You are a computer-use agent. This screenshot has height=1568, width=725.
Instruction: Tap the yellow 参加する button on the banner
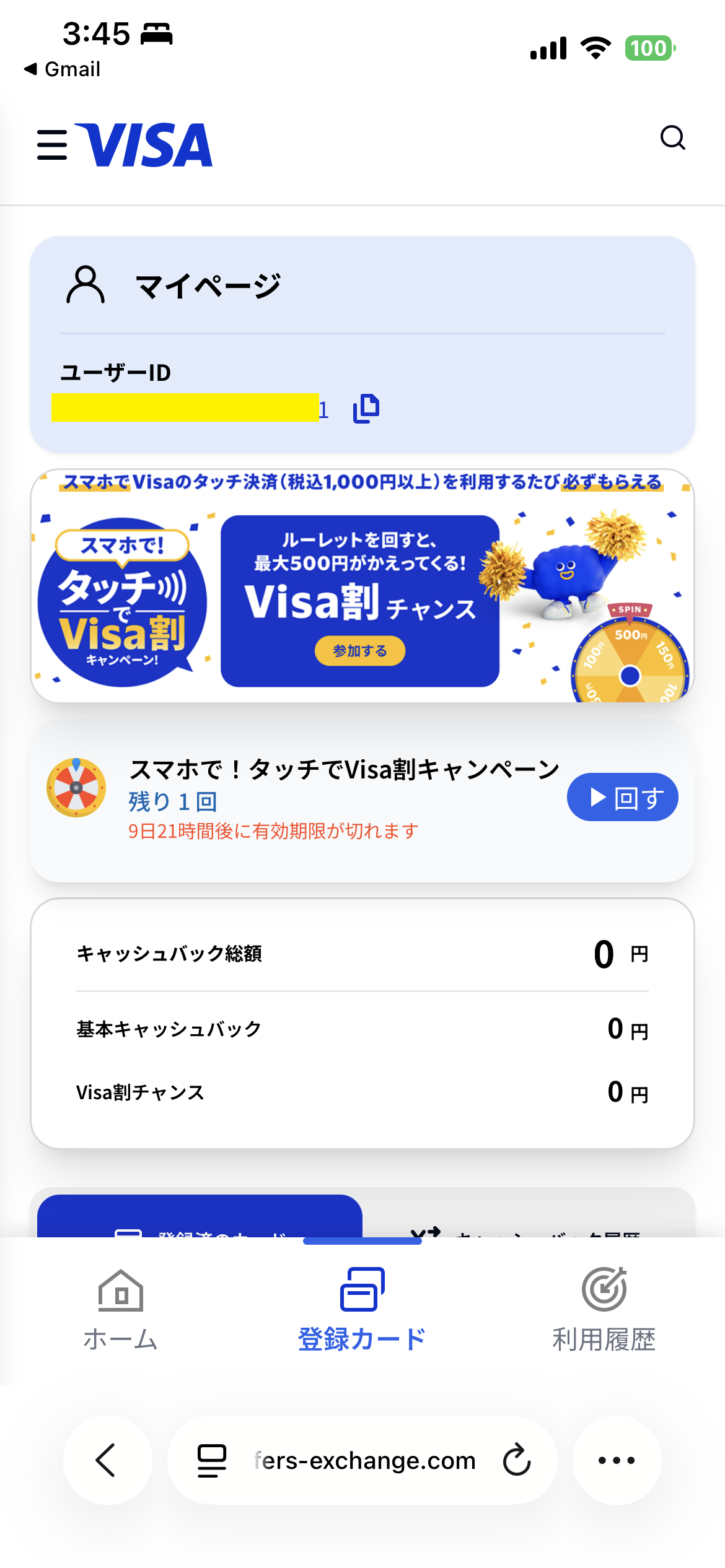pyautogui.click(x=360, y=651)
